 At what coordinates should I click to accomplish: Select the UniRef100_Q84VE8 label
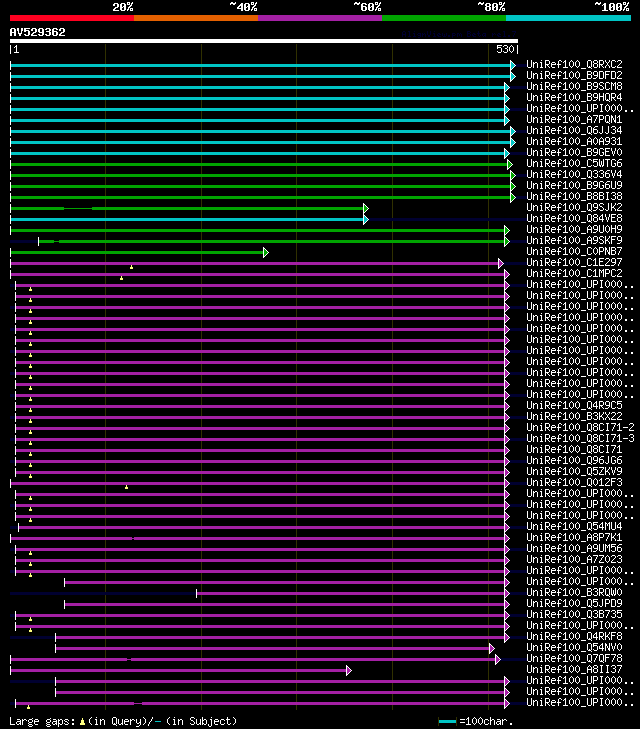(574, 219)
